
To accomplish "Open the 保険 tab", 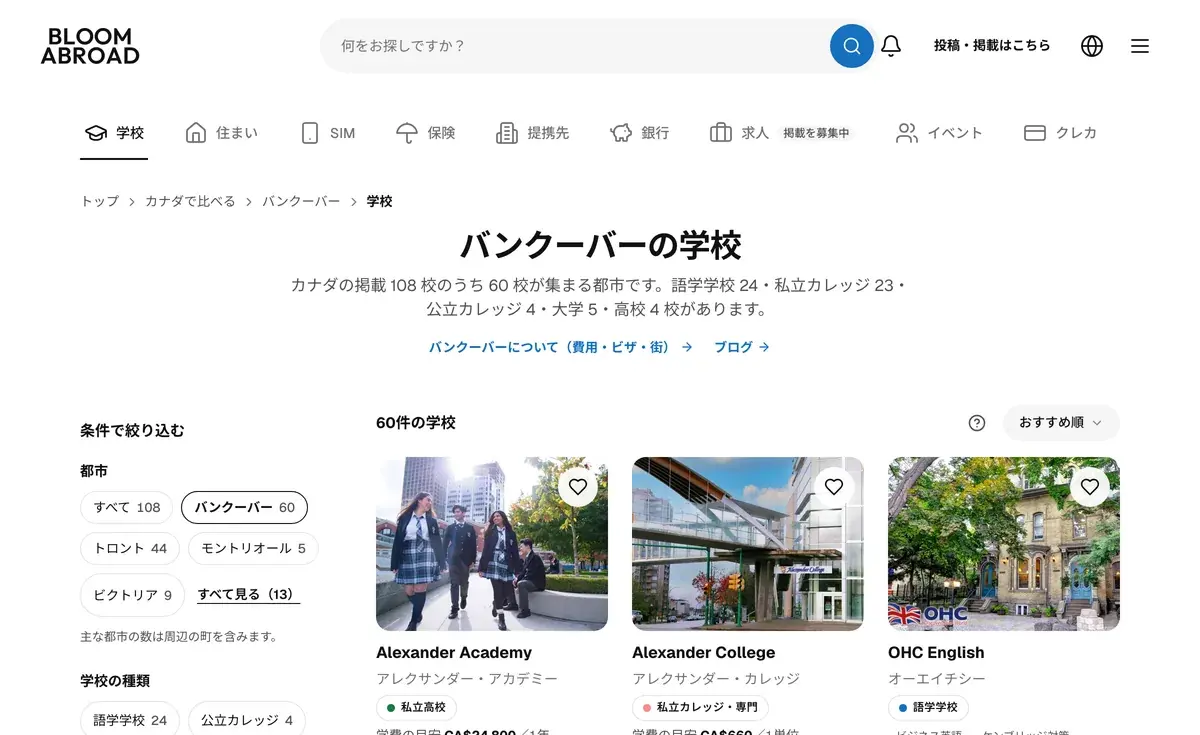I will coord(425,133).
